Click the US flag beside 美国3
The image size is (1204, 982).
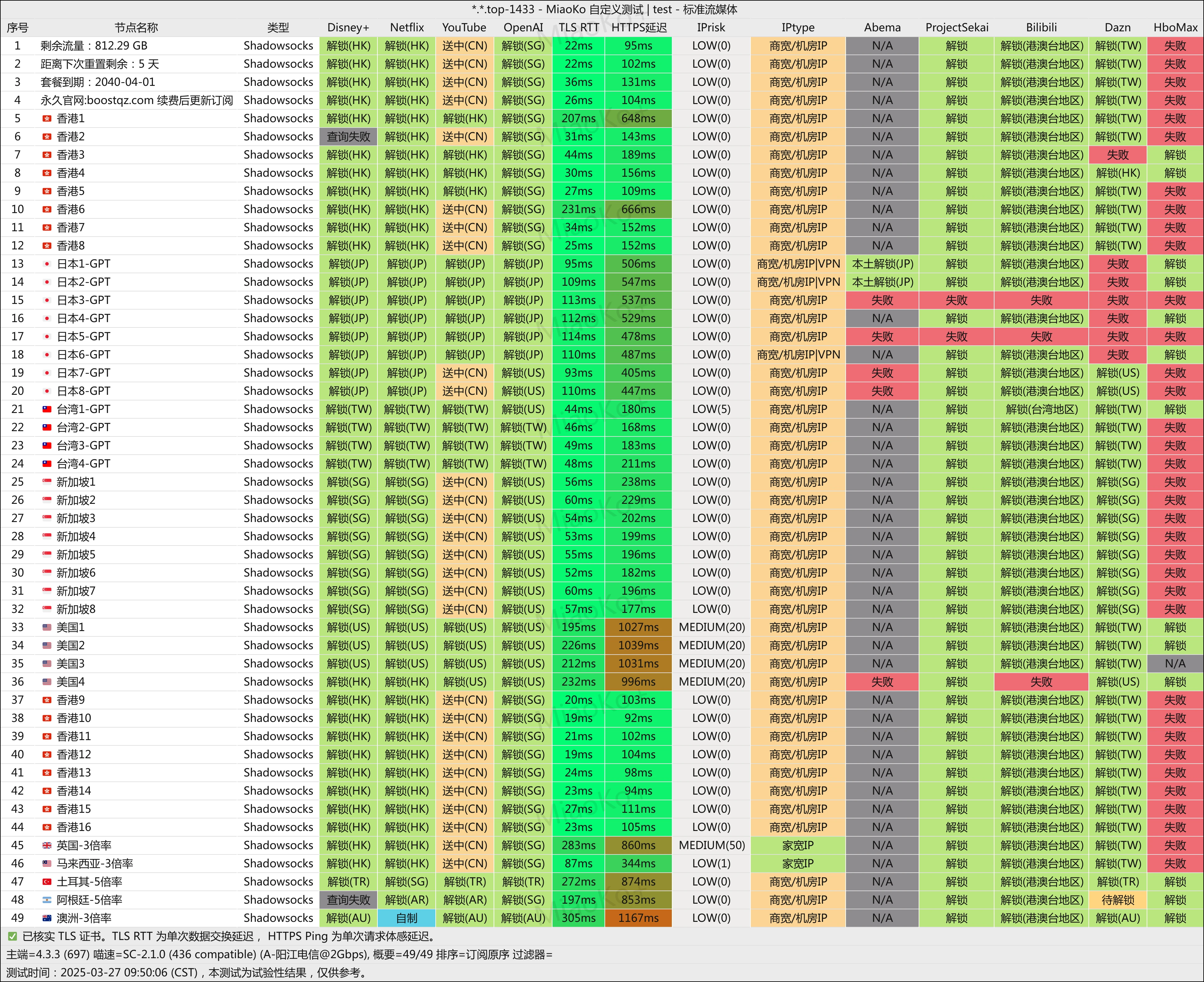pos(47,664)
